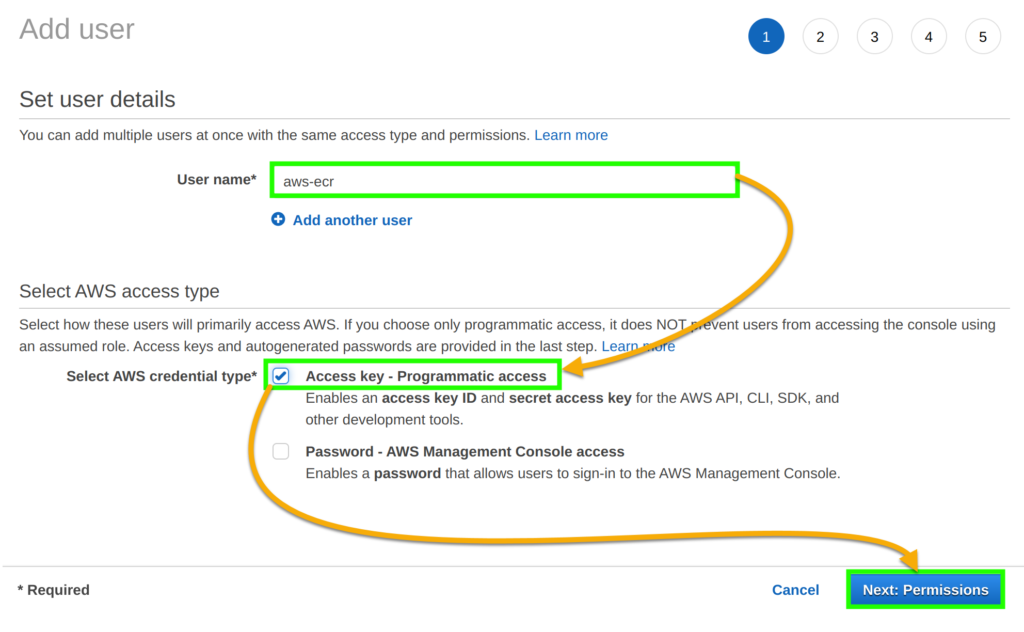Image resolution: width=1024 pixels, height=632 pixels.
Task: Click step 5 circle of the wizard
Action: pos(982,36)
